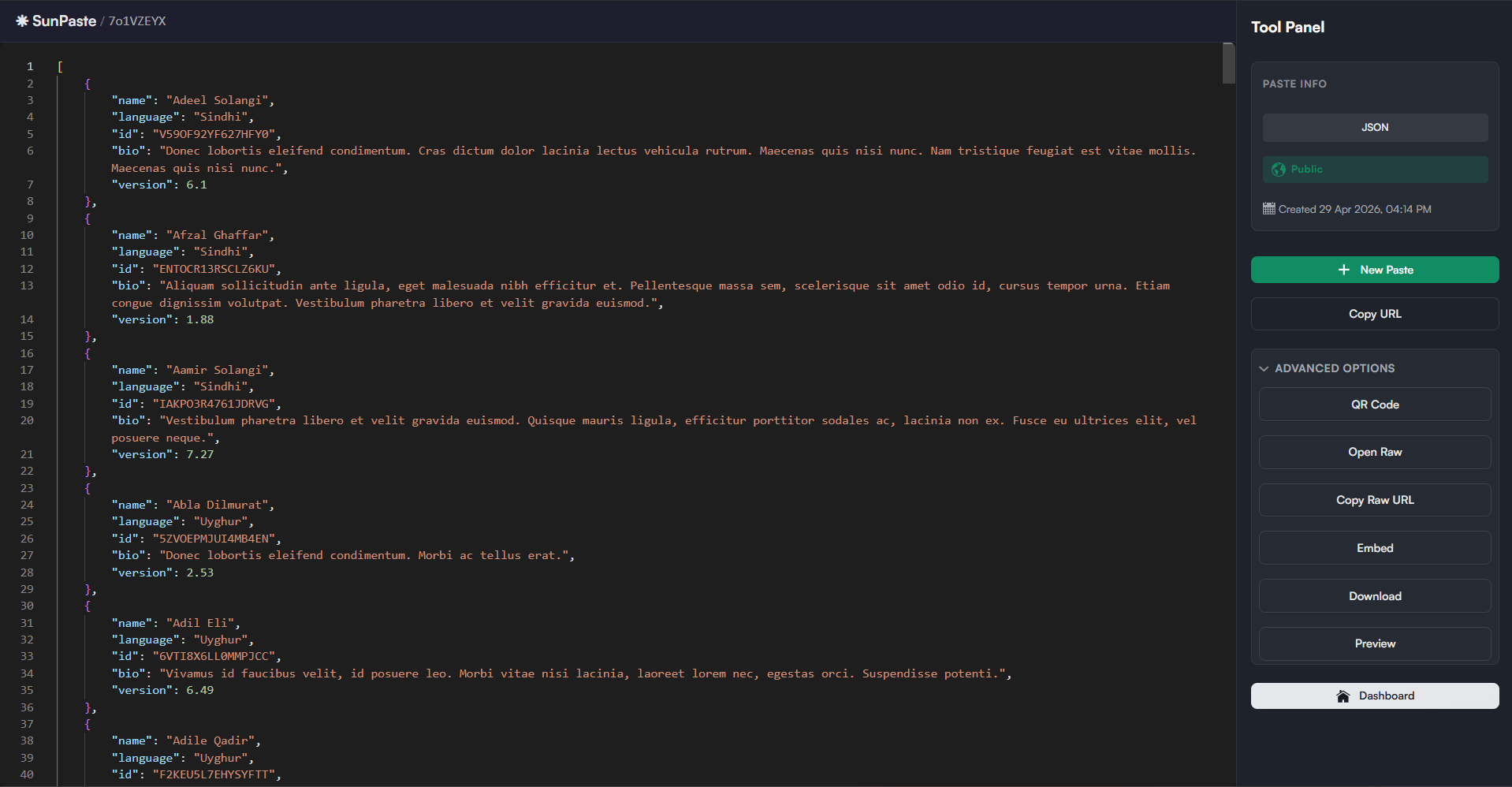The height and width of the screenshot is (787, 1512).
Task: Click the "Uyghur" language on line 25
Action: click(x=221, y=521)
